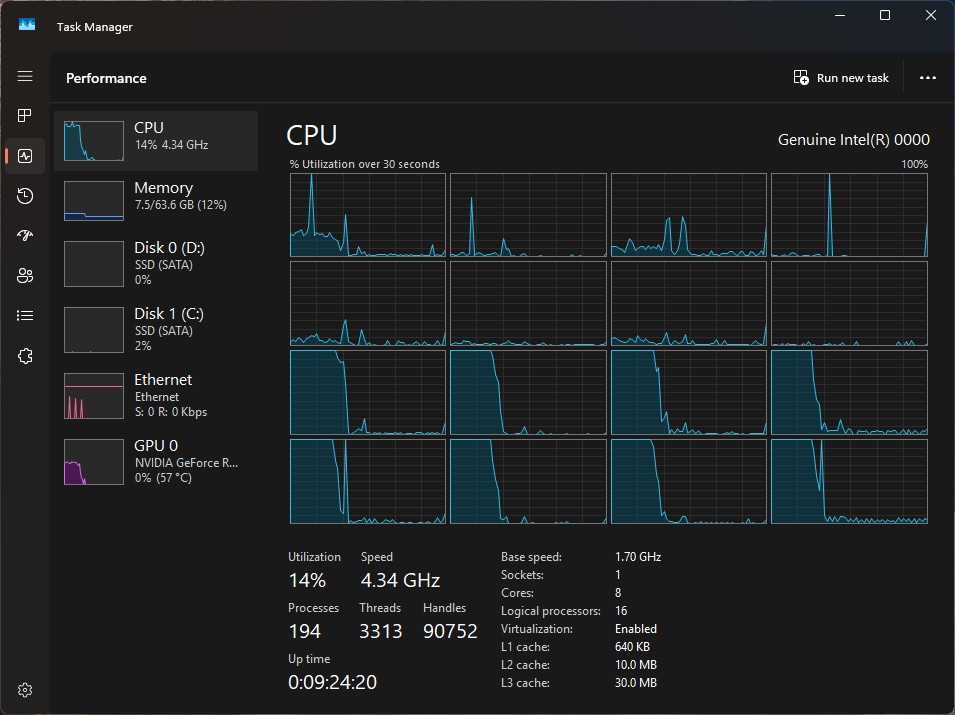Image resolution: width=955 pixels, height=715 pixels.
Task: Open the Processes page icon in sidebar
Action: coord(25,116)
